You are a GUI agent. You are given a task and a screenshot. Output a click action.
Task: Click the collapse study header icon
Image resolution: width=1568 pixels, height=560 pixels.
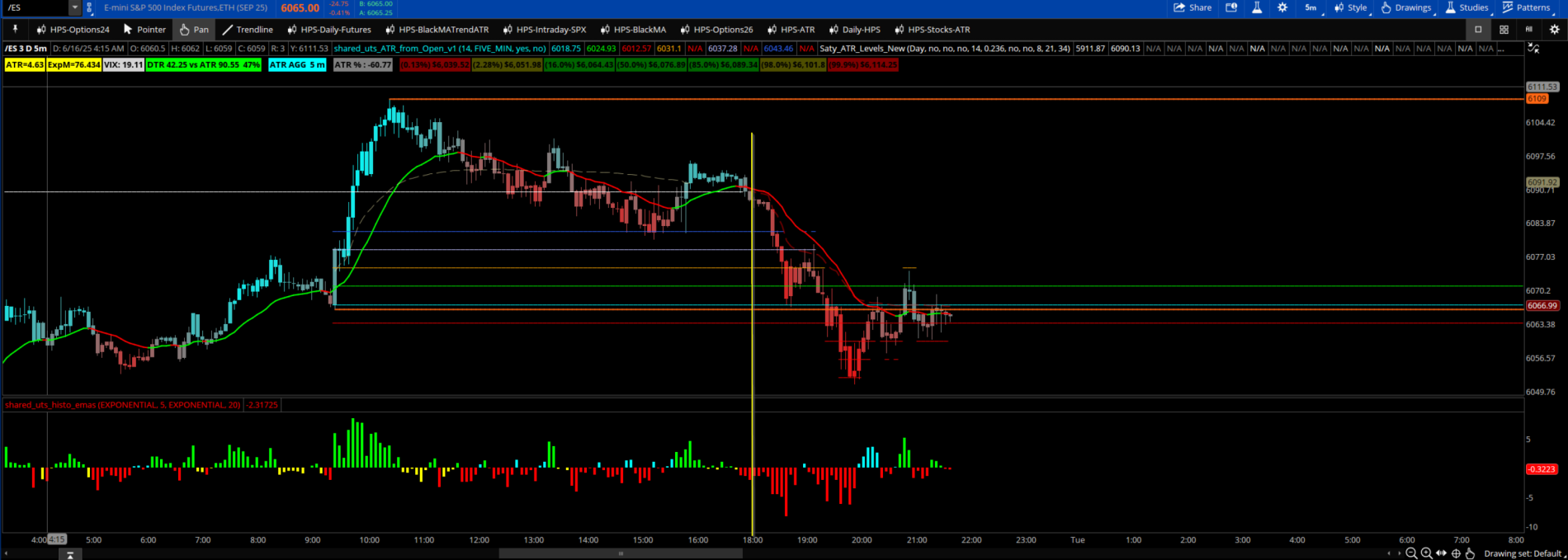pyautogui.click(x=1533, y=49)
